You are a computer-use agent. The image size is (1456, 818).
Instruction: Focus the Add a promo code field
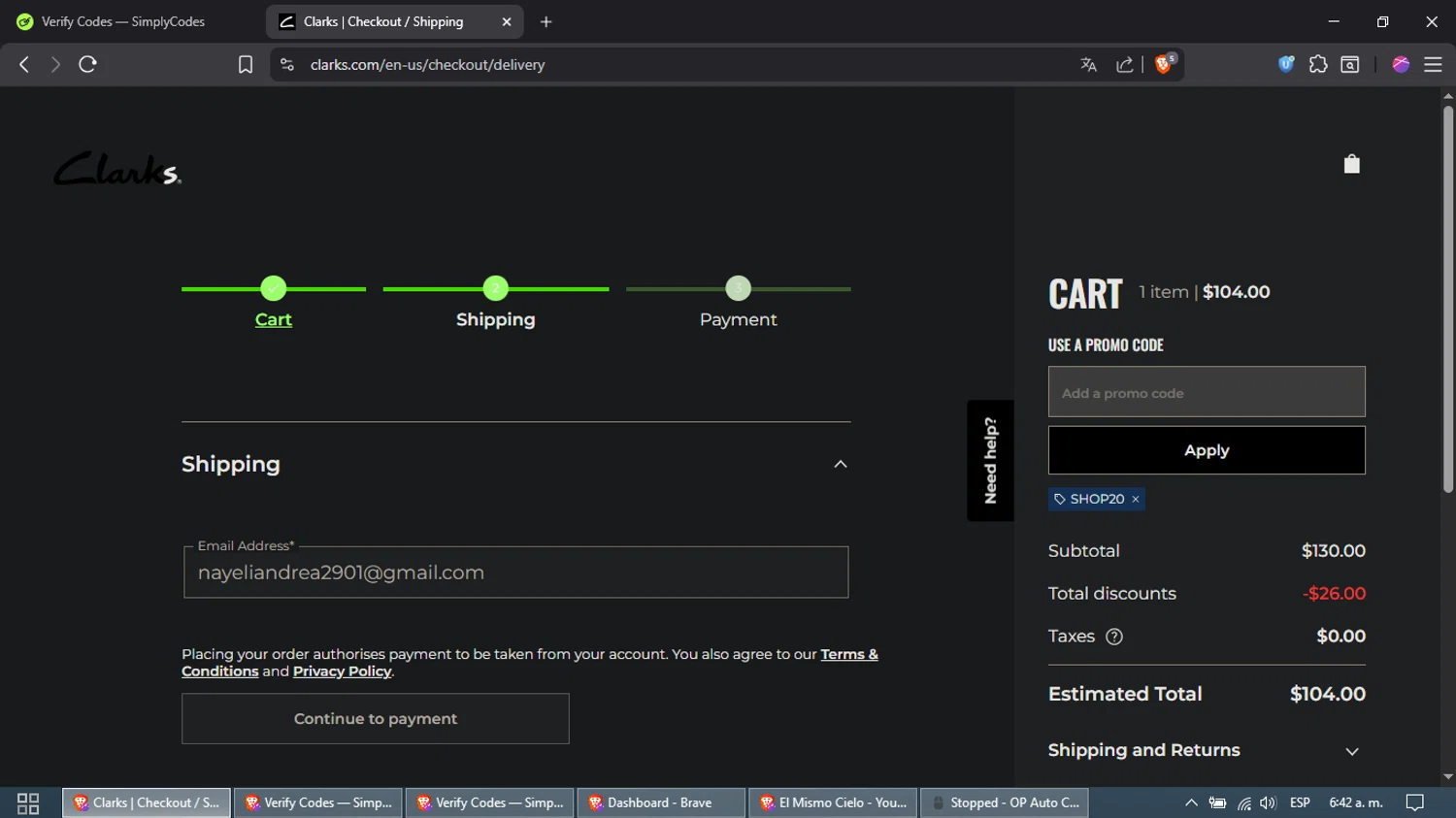[x=1207, y=392]
